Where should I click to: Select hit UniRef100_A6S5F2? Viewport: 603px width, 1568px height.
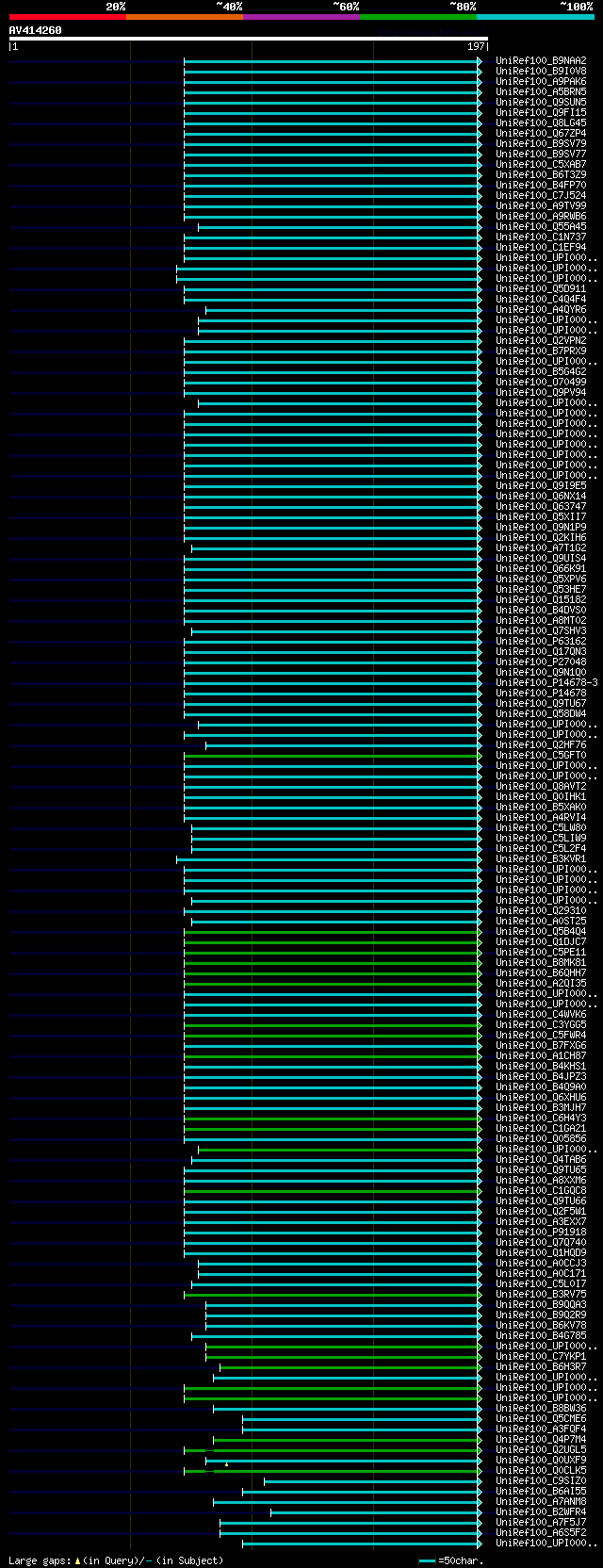[541, 1532]
